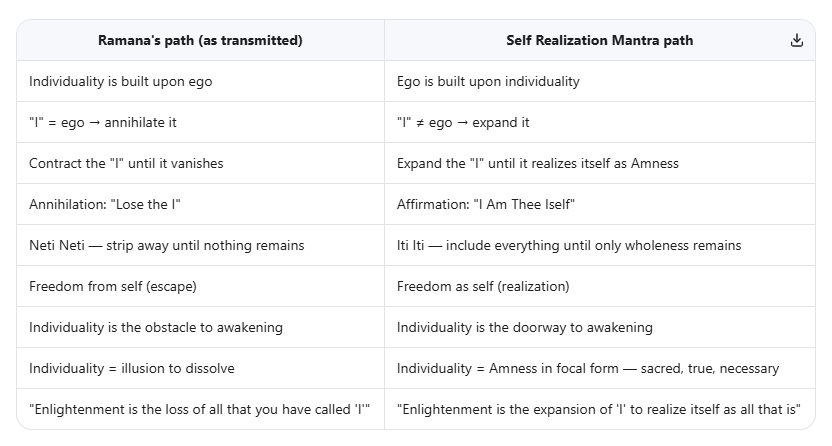Select the 'Affirmation: "I Am Thee Iself"' cell
Image resolution: width=832 pixels, height=446 pixels.
tap(487, 205)
